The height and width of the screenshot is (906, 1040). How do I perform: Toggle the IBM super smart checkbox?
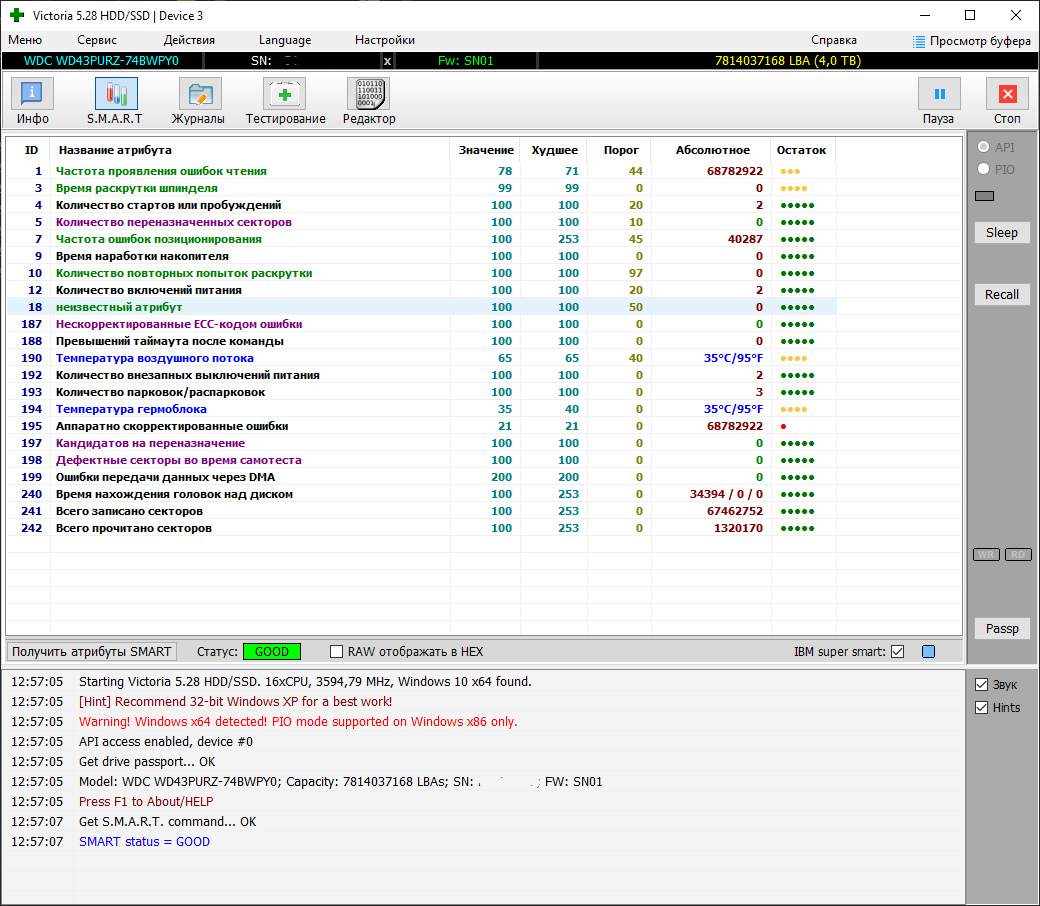[897, 652]
